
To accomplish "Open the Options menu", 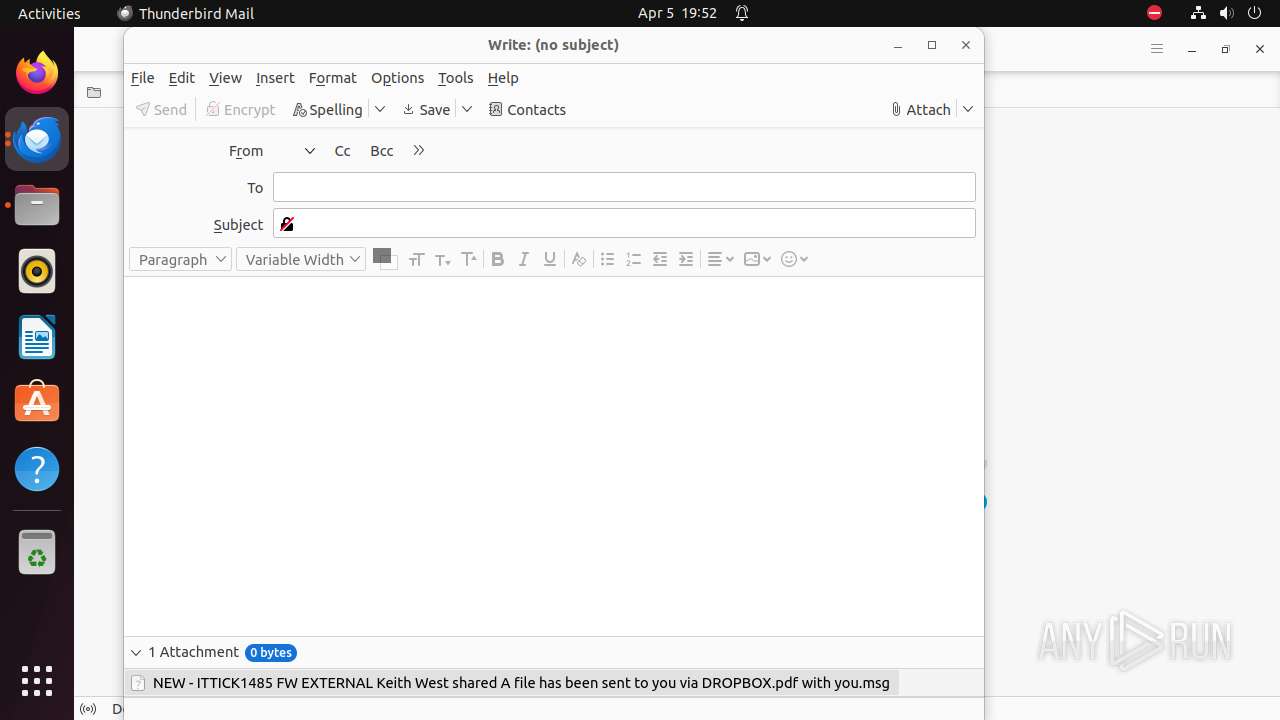I will [x=397, y=78].
